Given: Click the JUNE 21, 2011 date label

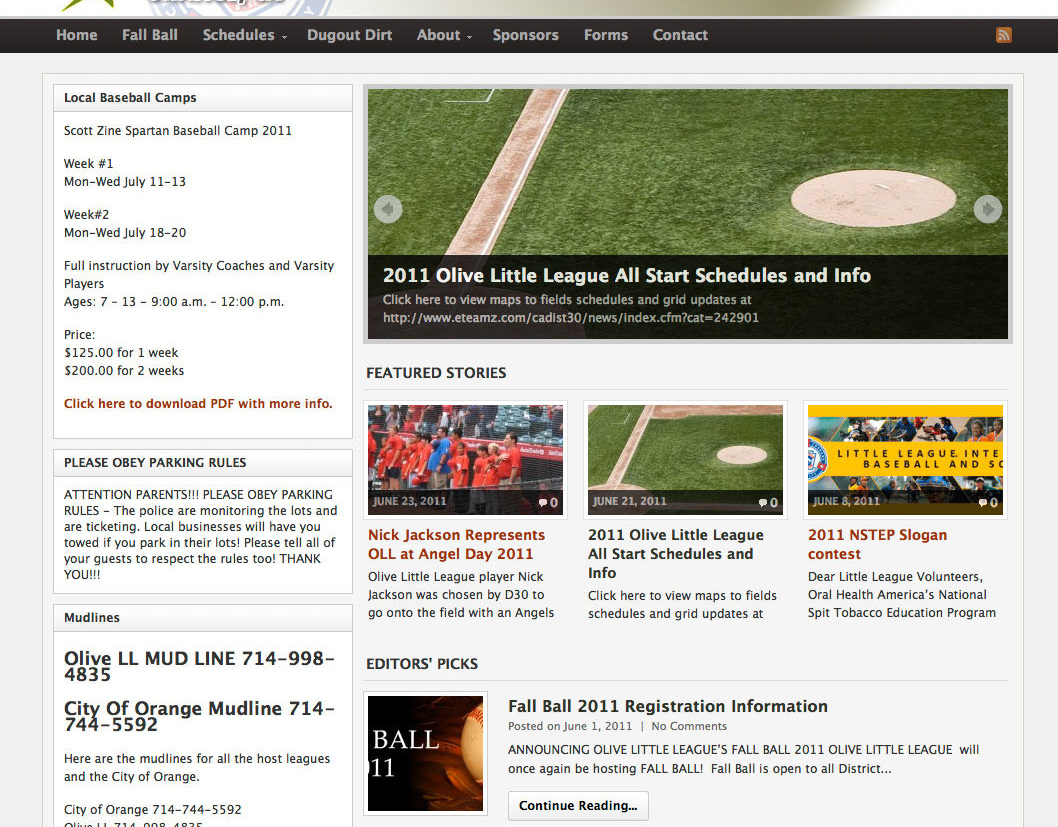Looking at the screenshot, I should 630,501.
